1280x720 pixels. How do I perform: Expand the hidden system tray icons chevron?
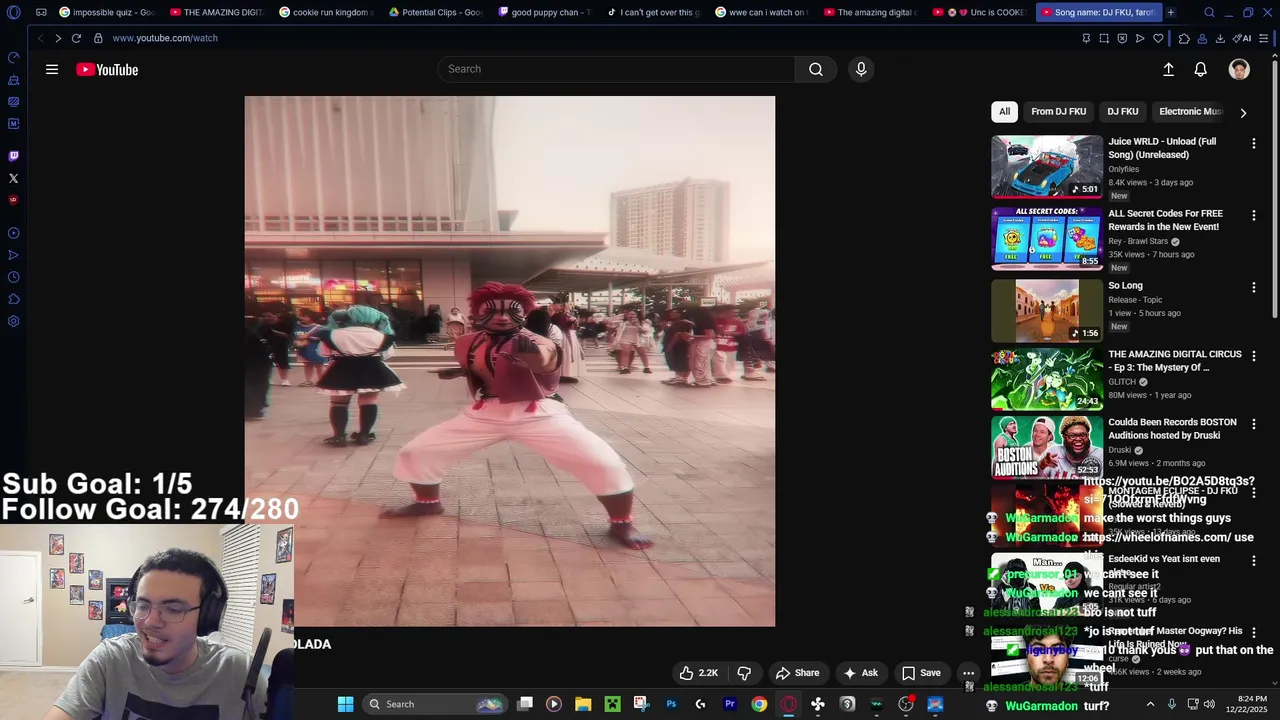(x=1150, y=704)
